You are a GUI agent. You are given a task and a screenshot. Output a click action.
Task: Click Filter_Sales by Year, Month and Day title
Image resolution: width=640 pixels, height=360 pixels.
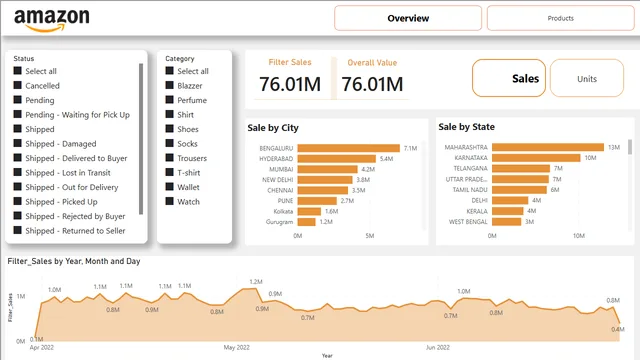[x=74, y=261]
